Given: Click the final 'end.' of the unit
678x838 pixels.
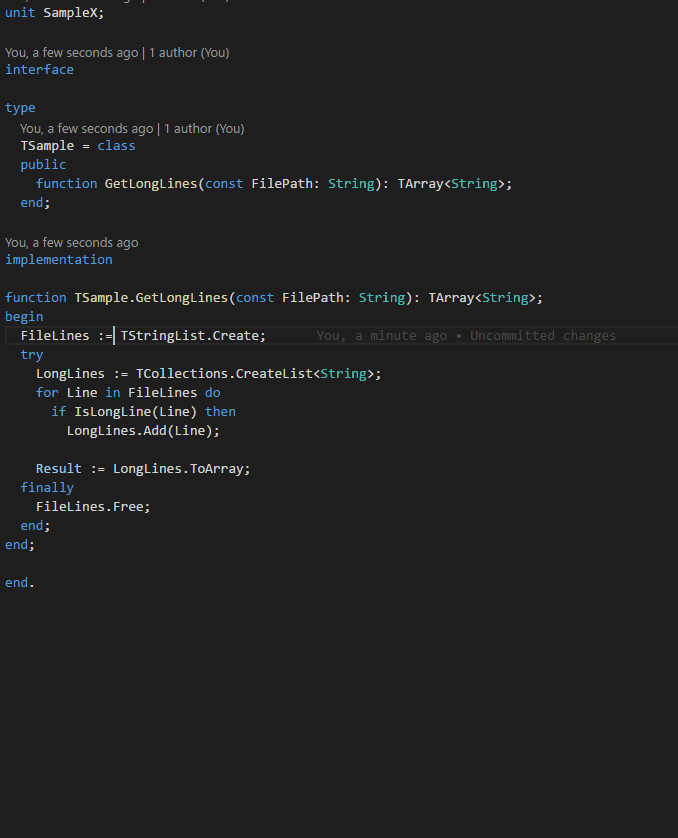Looking at the screenshot, I should tap(20, 582).
